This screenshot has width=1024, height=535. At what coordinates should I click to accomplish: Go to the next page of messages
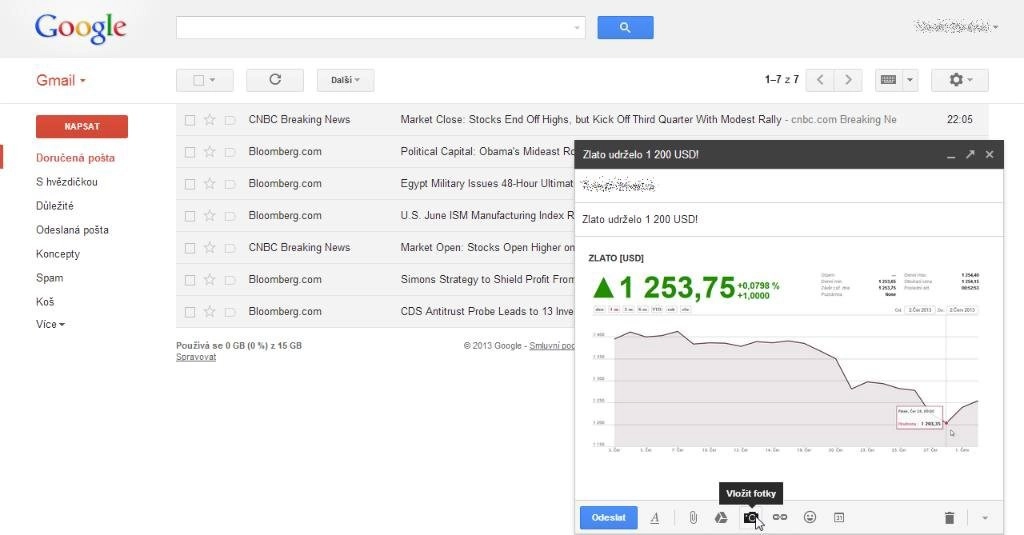[848, 80]
